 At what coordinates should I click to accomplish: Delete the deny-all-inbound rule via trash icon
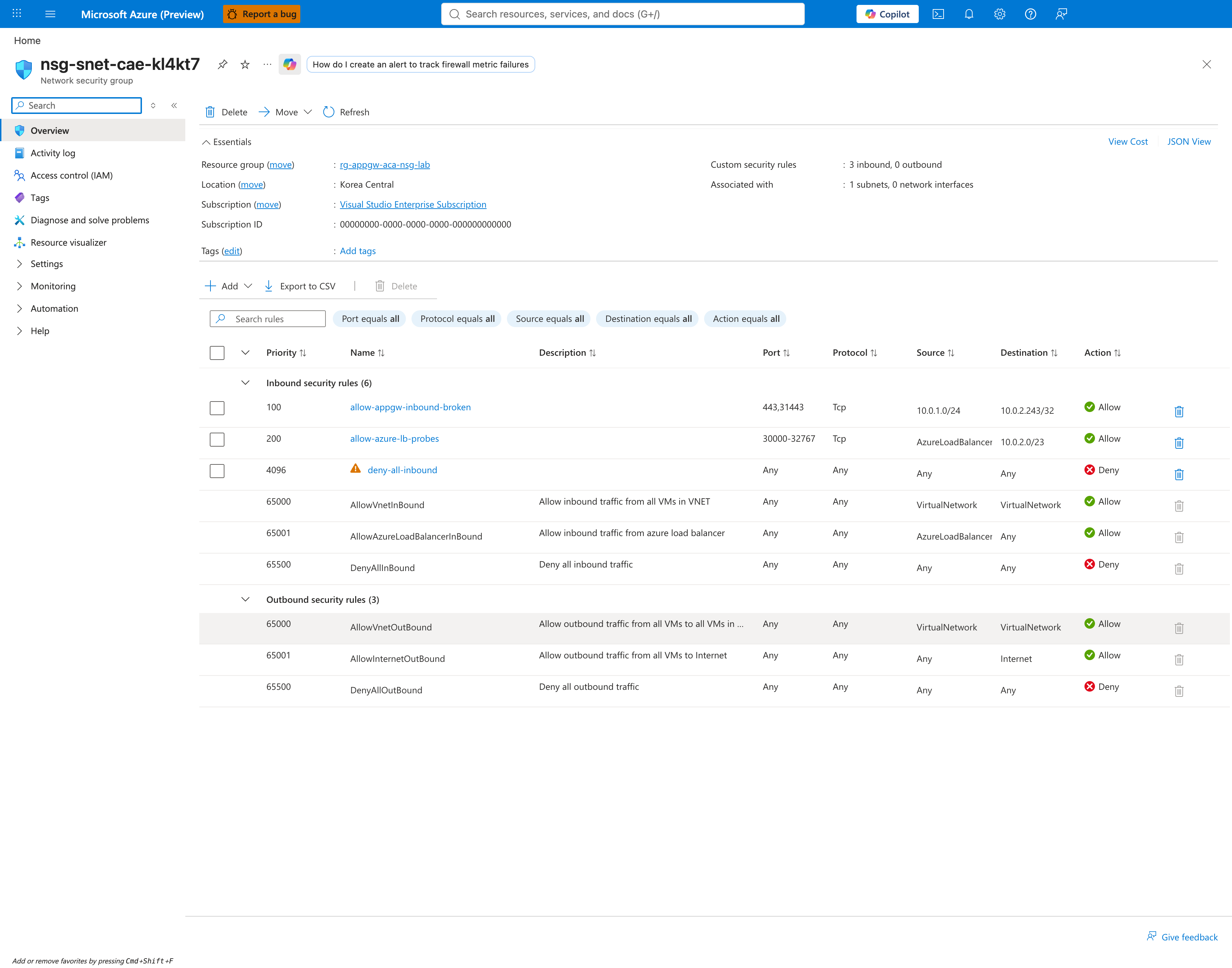pos(1179,474)
